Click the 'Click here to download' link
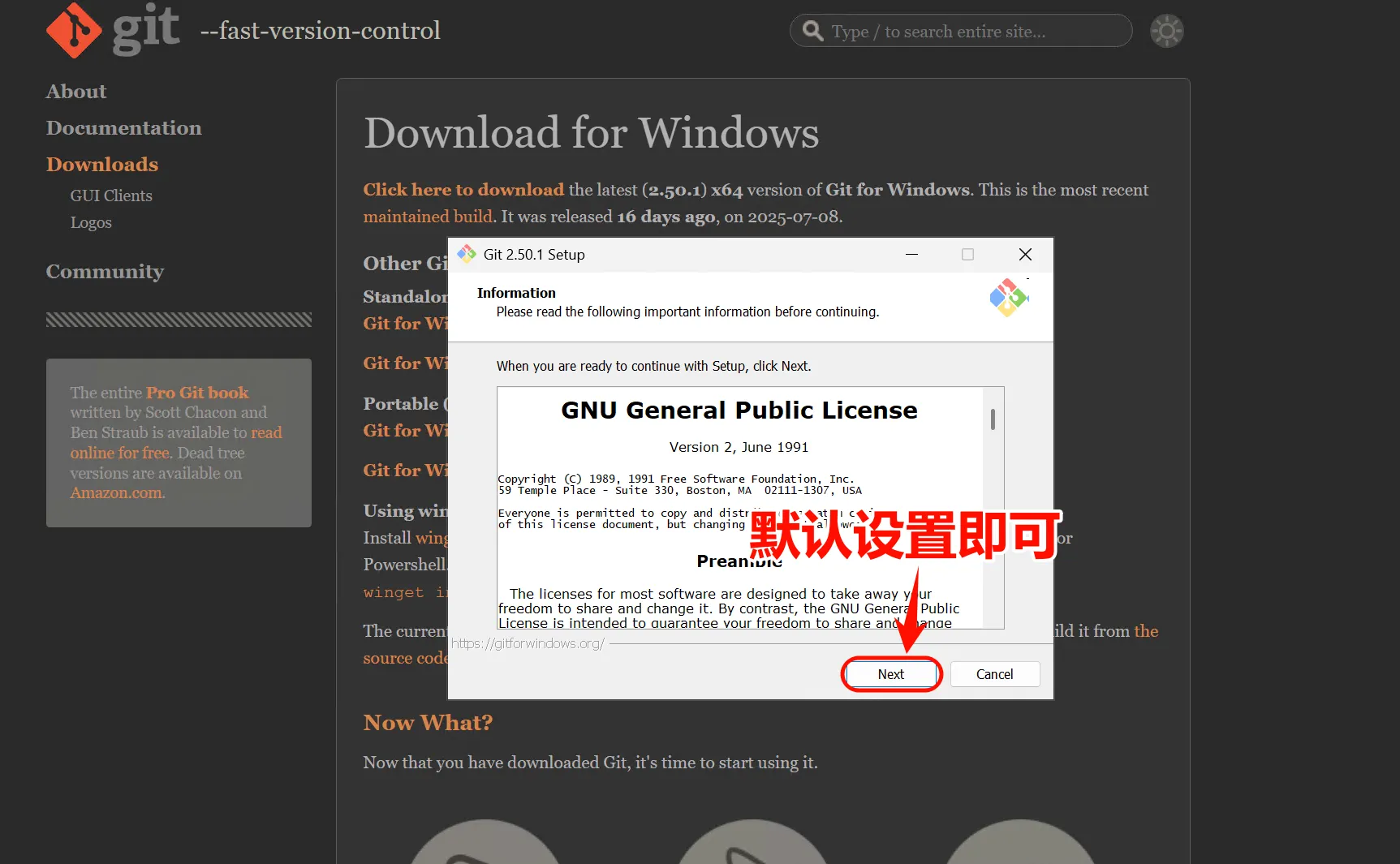The image size is (1400, 864). click(x=463, y=190)
